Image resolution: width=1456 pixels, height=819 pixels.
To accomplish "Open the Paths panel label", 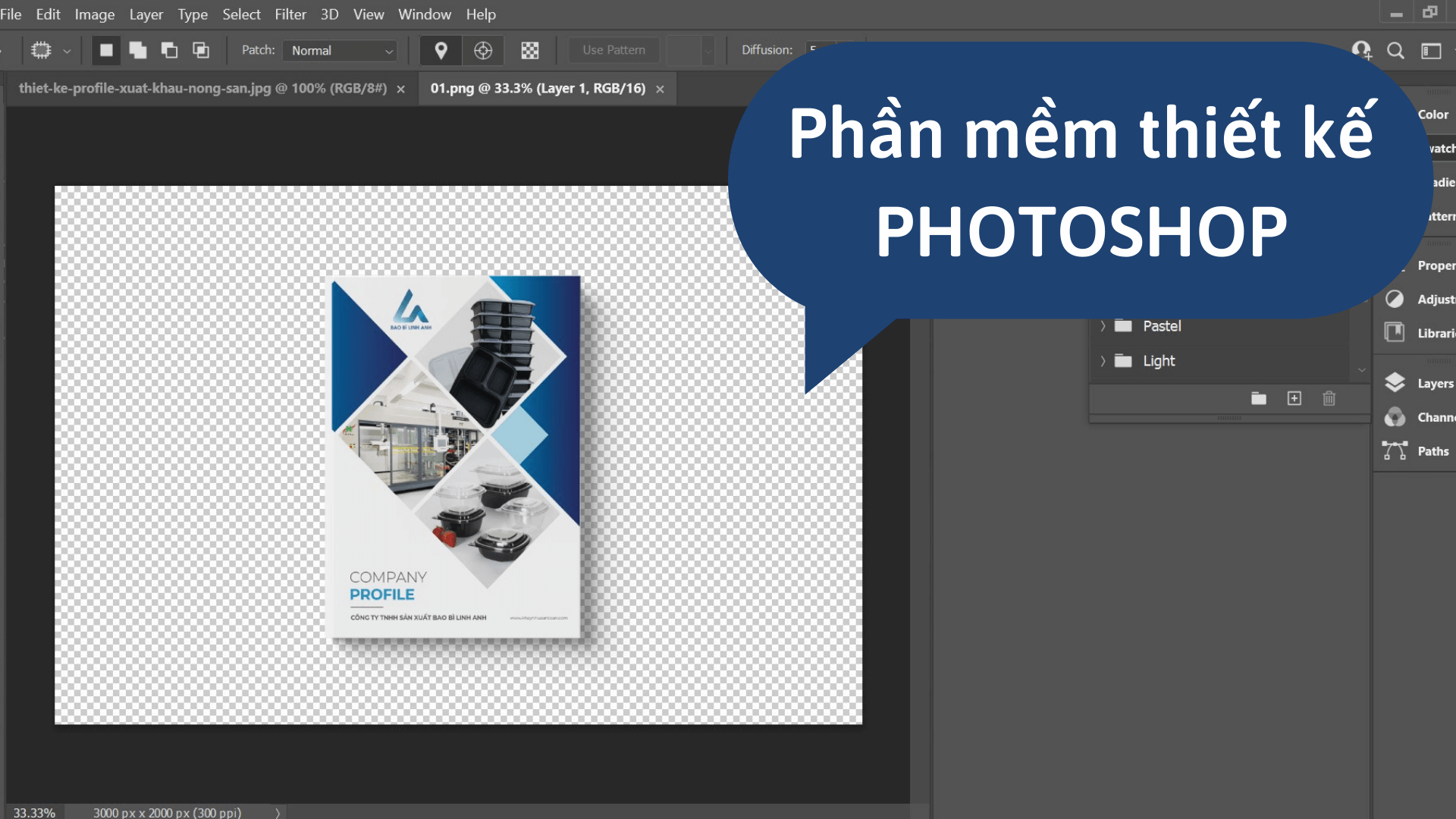I will coord(1433,451).
